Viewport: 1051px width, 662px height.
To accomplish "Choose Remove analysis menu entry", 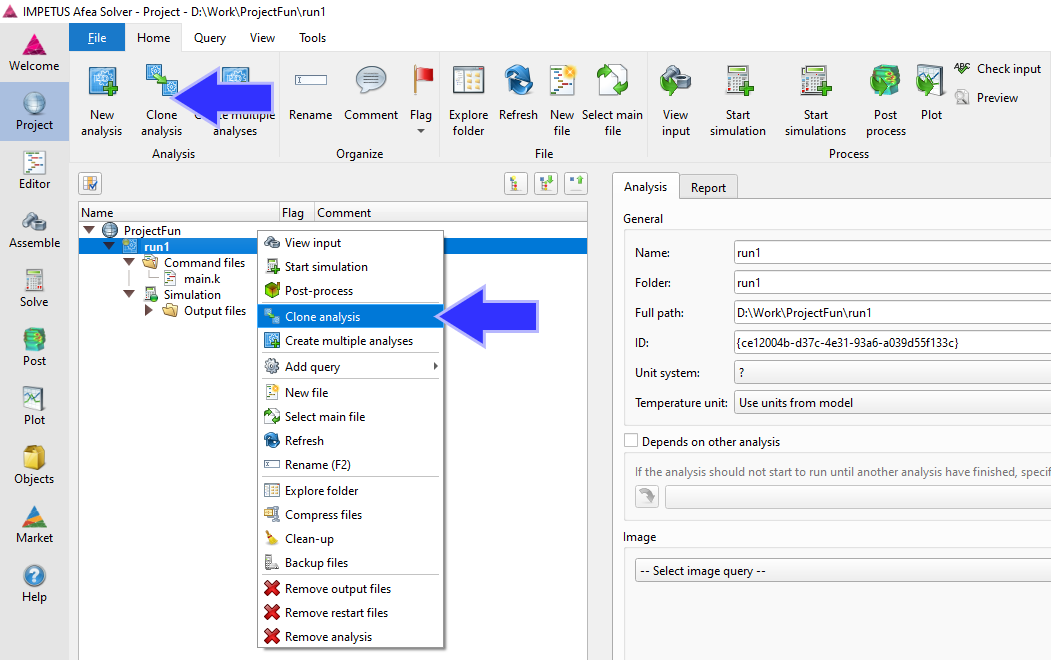I will (351, 637).
